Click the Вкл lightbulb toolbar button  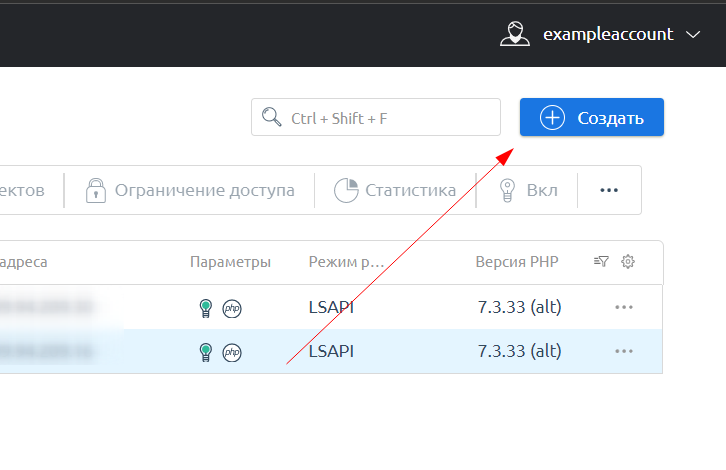click(x=528, y=190)
